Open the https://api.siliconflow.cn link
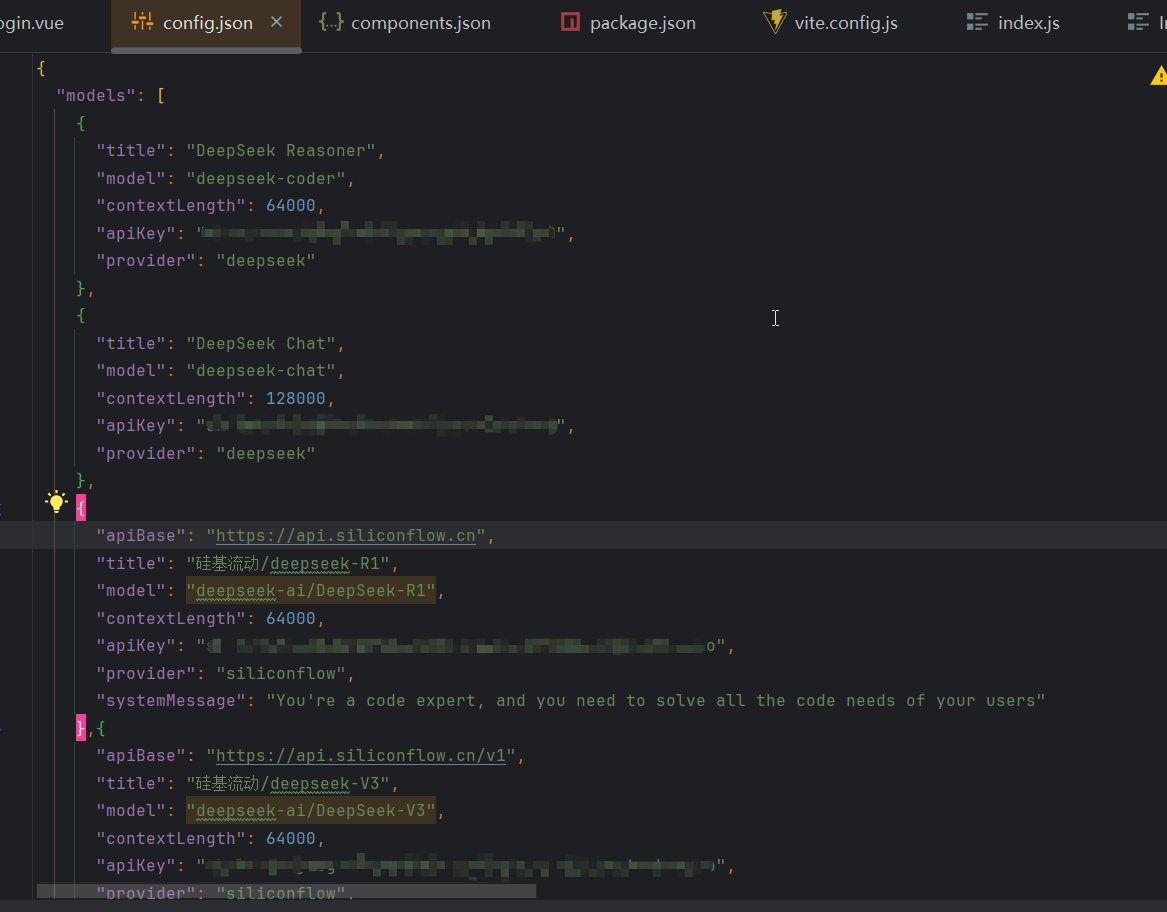Screen dimensions: 1167x912 345,536
